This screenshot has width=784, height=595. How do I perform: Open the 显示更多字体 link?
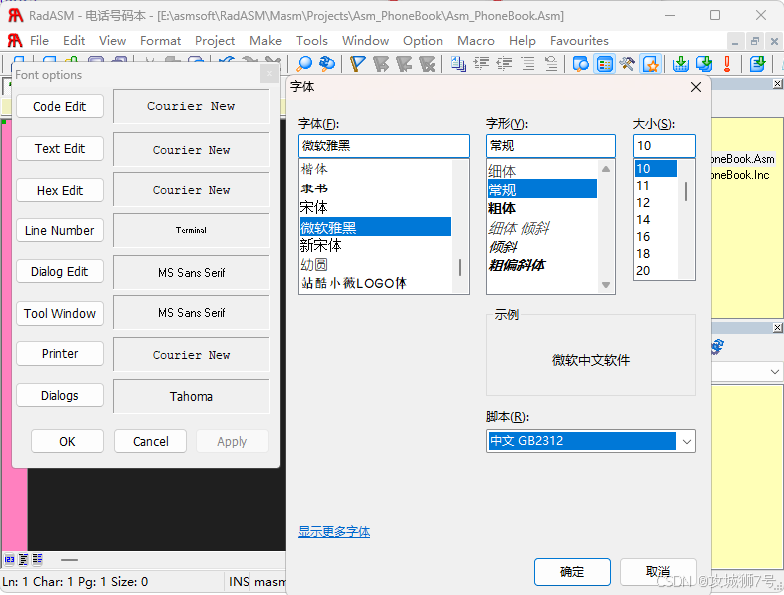click(334, 532)
